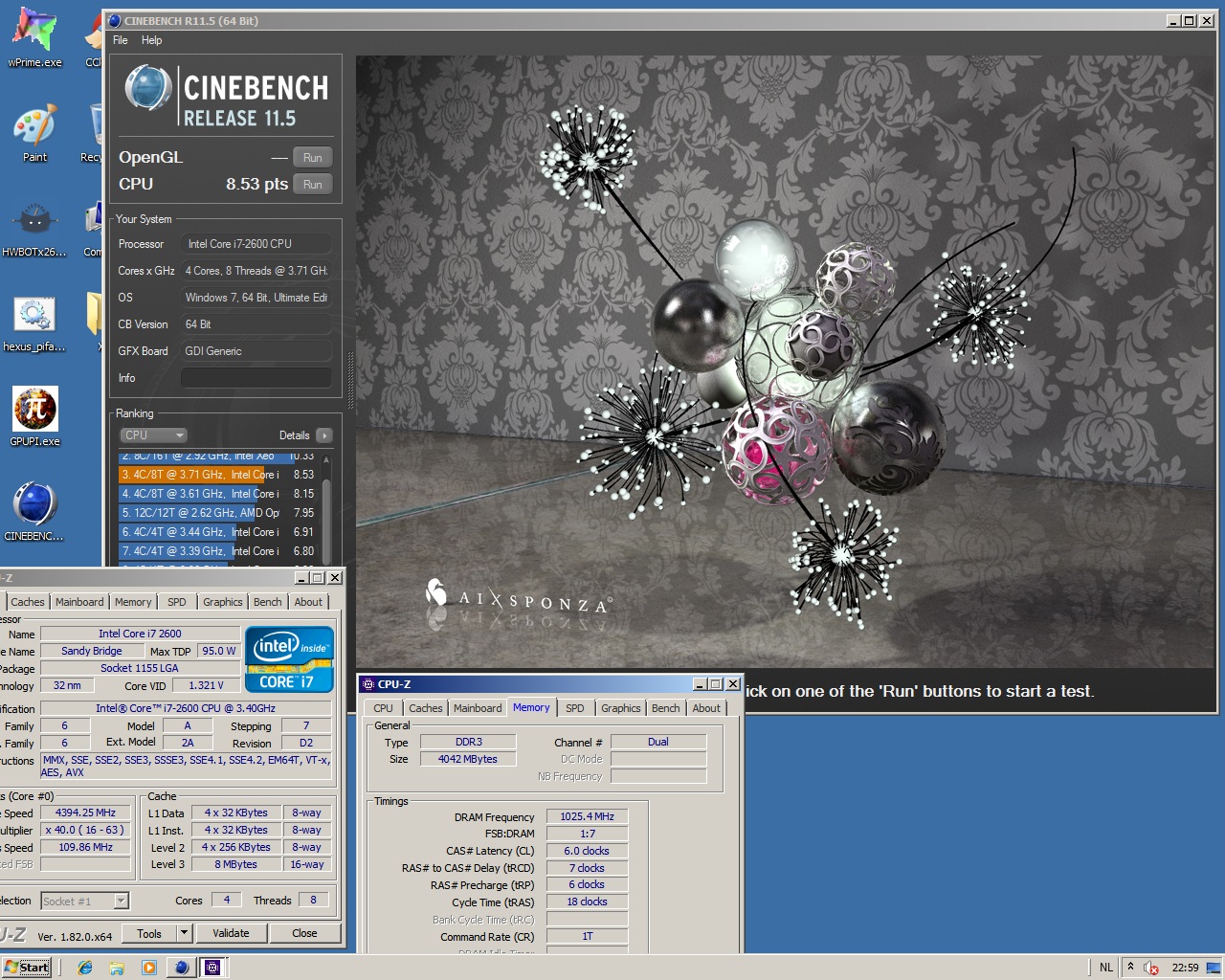The width and height of the screenshot is (1225, 980).
Task: Run the CPU benchmark
Action: [x=313, y=185]
